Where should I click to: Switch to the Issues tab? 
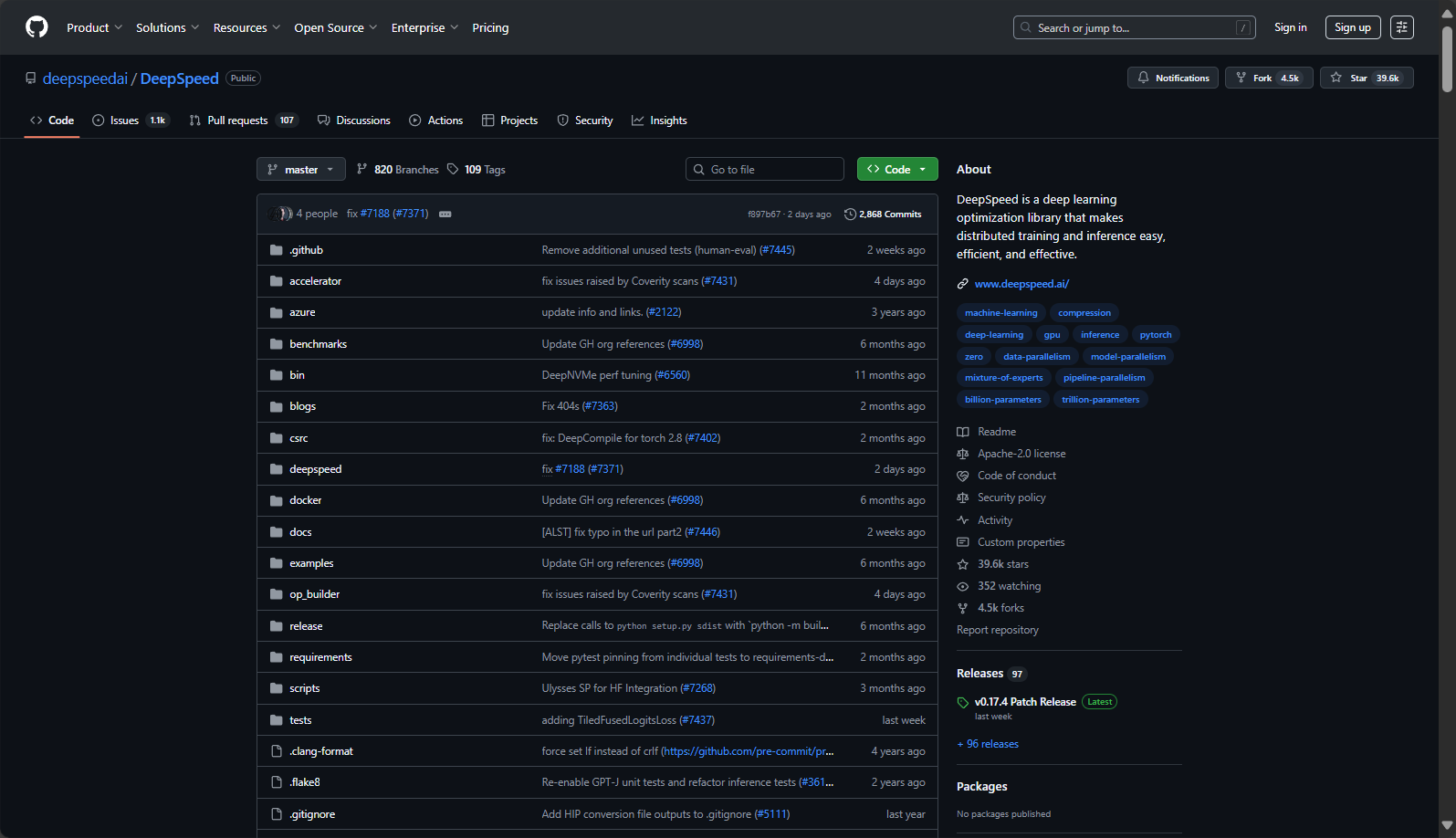pyautogui.click(x=131, y=120)
